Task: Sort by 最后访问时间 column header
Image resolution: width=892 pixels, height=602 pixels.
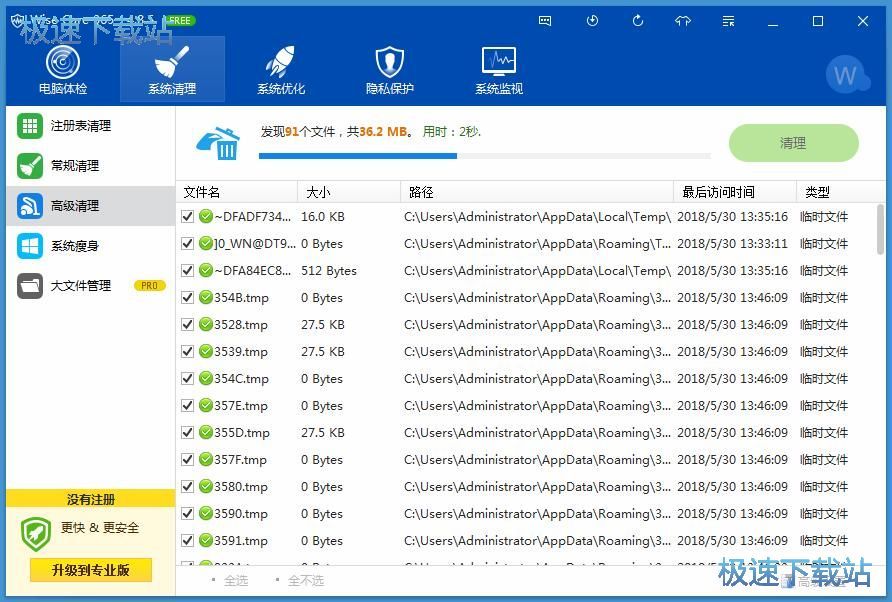Action: (x=734, y=192)
